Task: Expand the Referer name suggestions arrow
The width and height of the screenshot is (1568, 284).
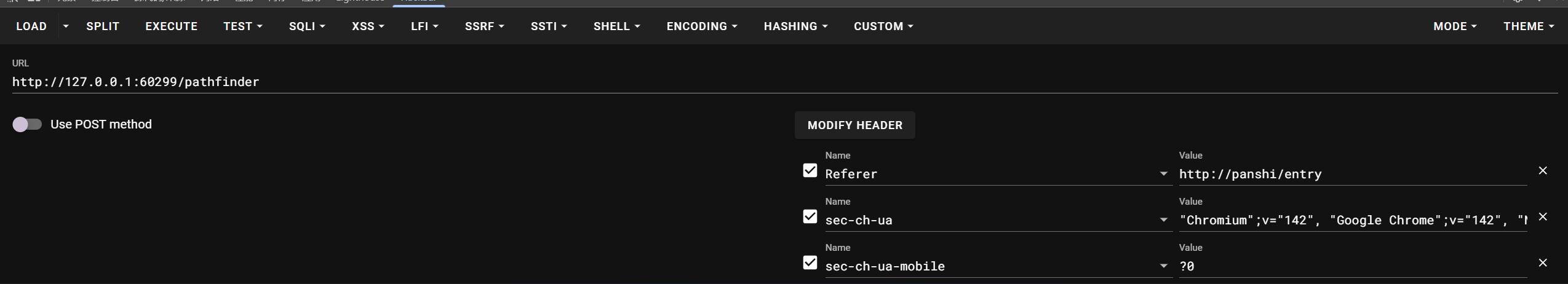Action: (x=1163, y=174)
